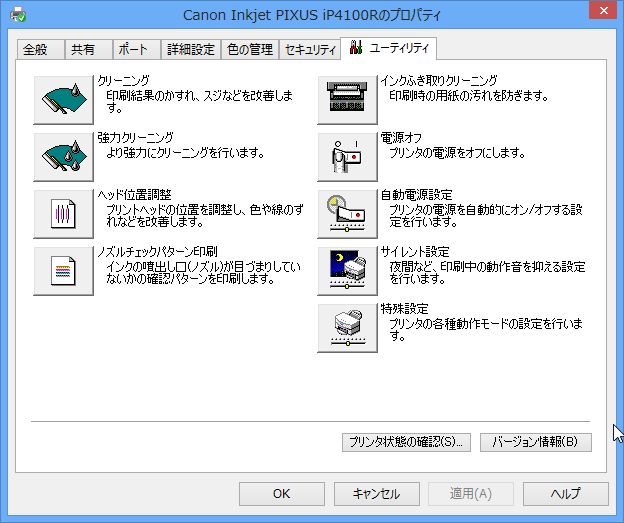Image resolution: width=624 pixels, height=523 pixels.
Task: Switch to the 共有 tab
Action: point(88,50)
